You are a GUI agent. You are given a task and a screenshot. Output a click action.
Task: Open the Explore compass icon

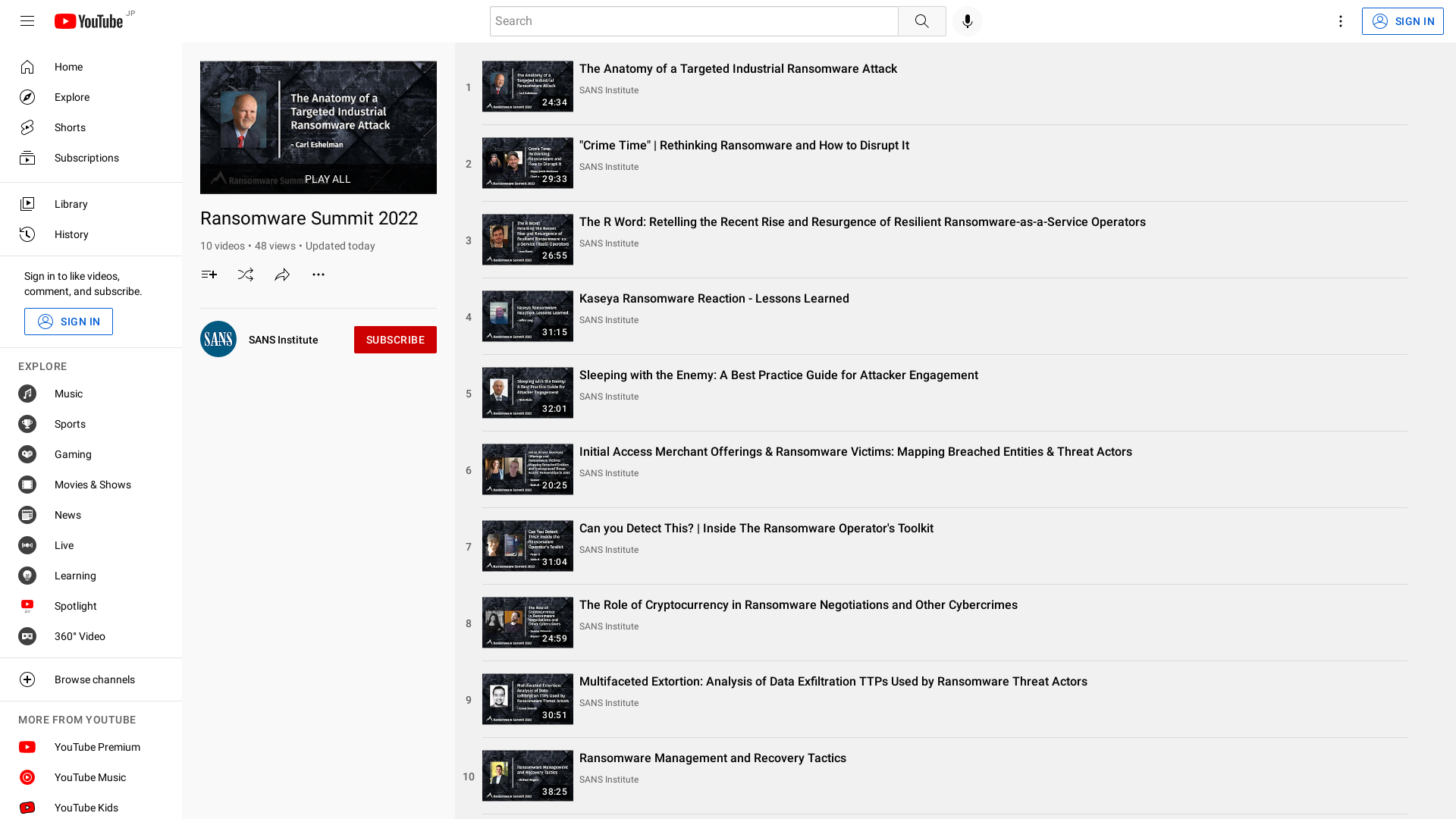point(27,97)
